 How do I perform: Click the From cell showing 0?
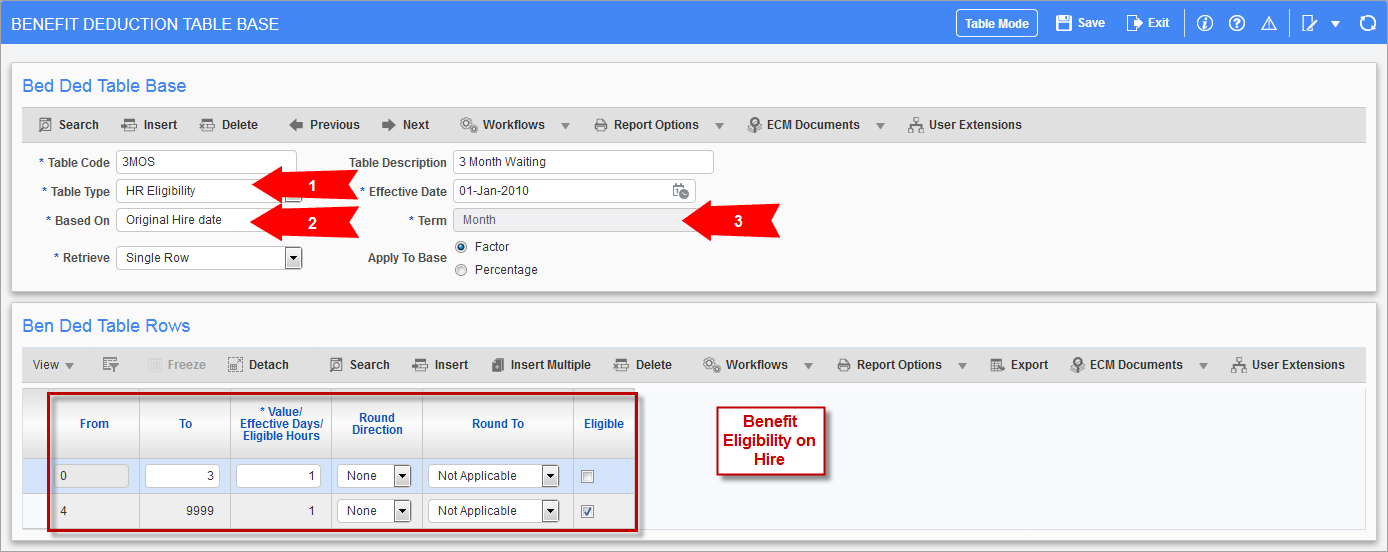tap(91, 476)
